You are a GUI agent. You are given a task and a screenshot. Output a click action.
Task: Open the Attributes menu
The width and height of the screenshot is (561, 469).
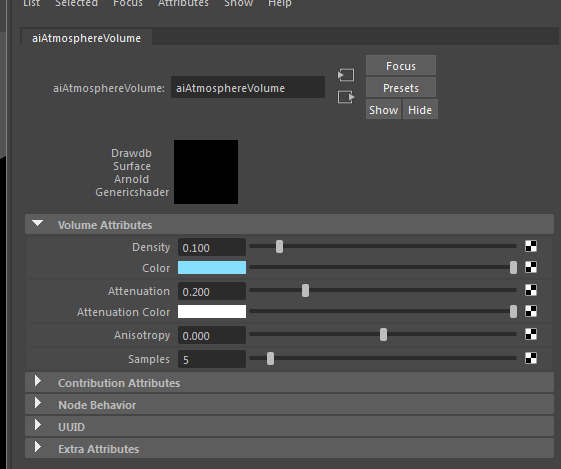pyautogui.click(x=183, y=3)
